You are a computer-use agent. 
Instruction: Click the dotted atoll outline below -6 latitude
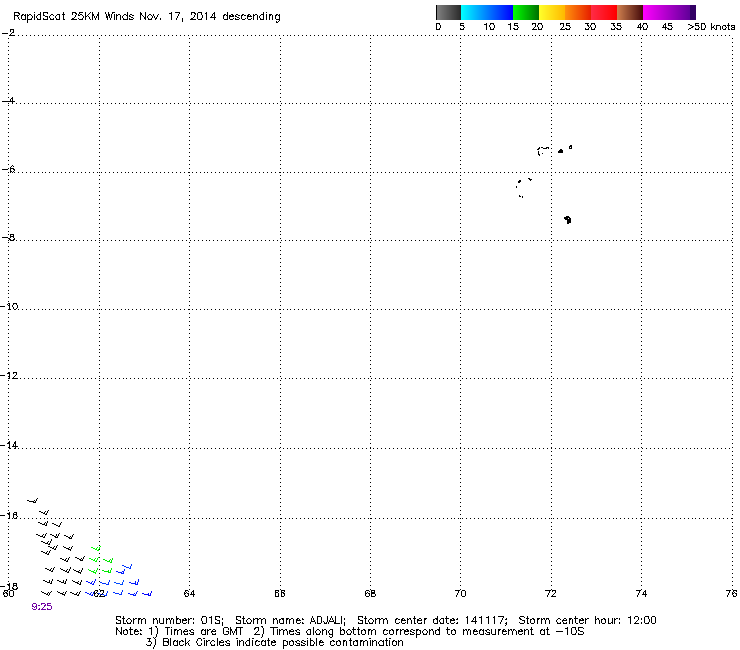coord(523,187)
